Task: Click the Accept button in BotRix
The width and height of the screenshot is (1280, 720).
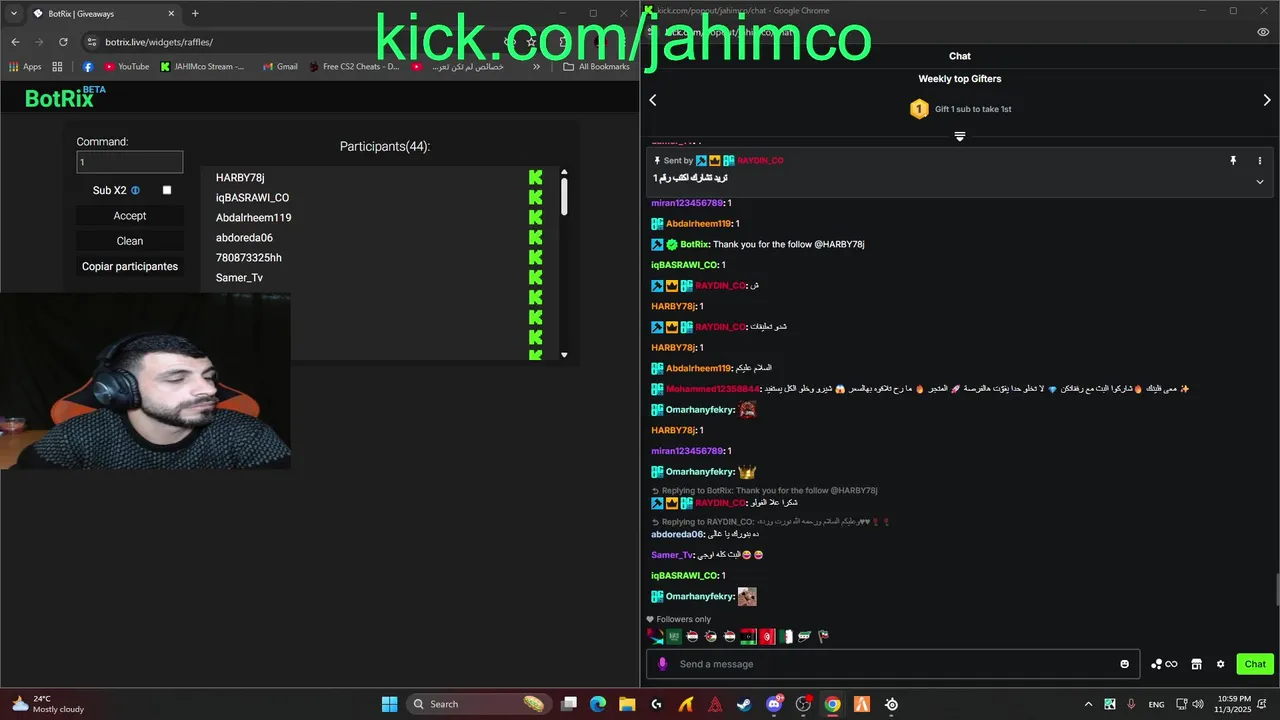Action: click(x=130, y=216)
